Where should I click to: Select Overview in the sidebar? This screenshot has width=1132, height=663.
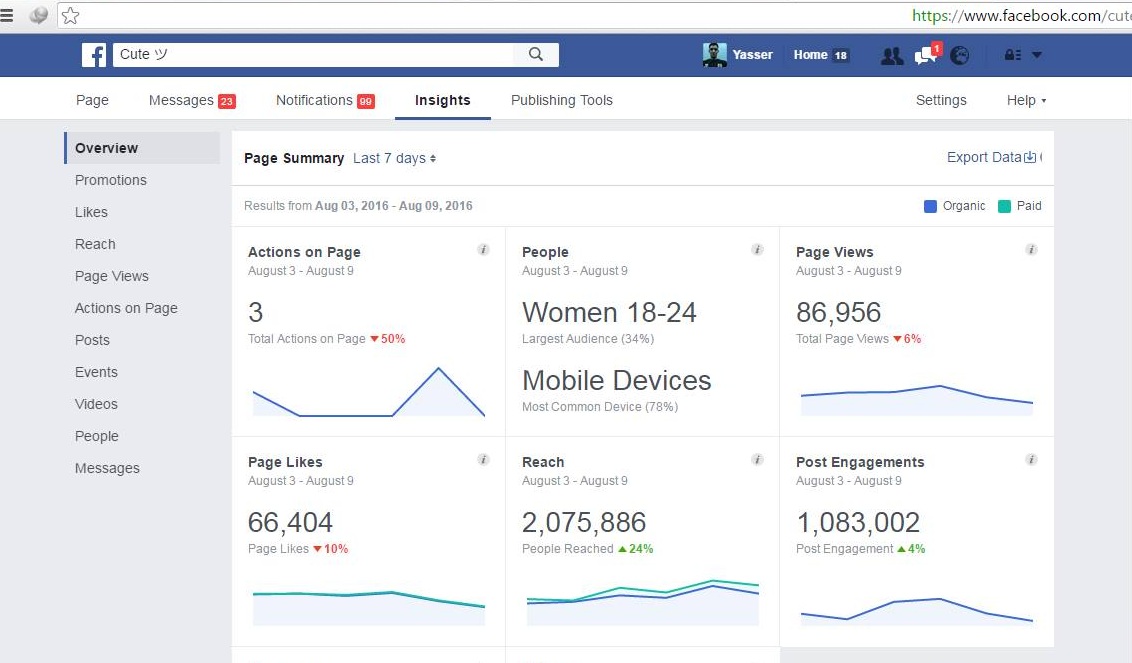click(x=142, y=148)
